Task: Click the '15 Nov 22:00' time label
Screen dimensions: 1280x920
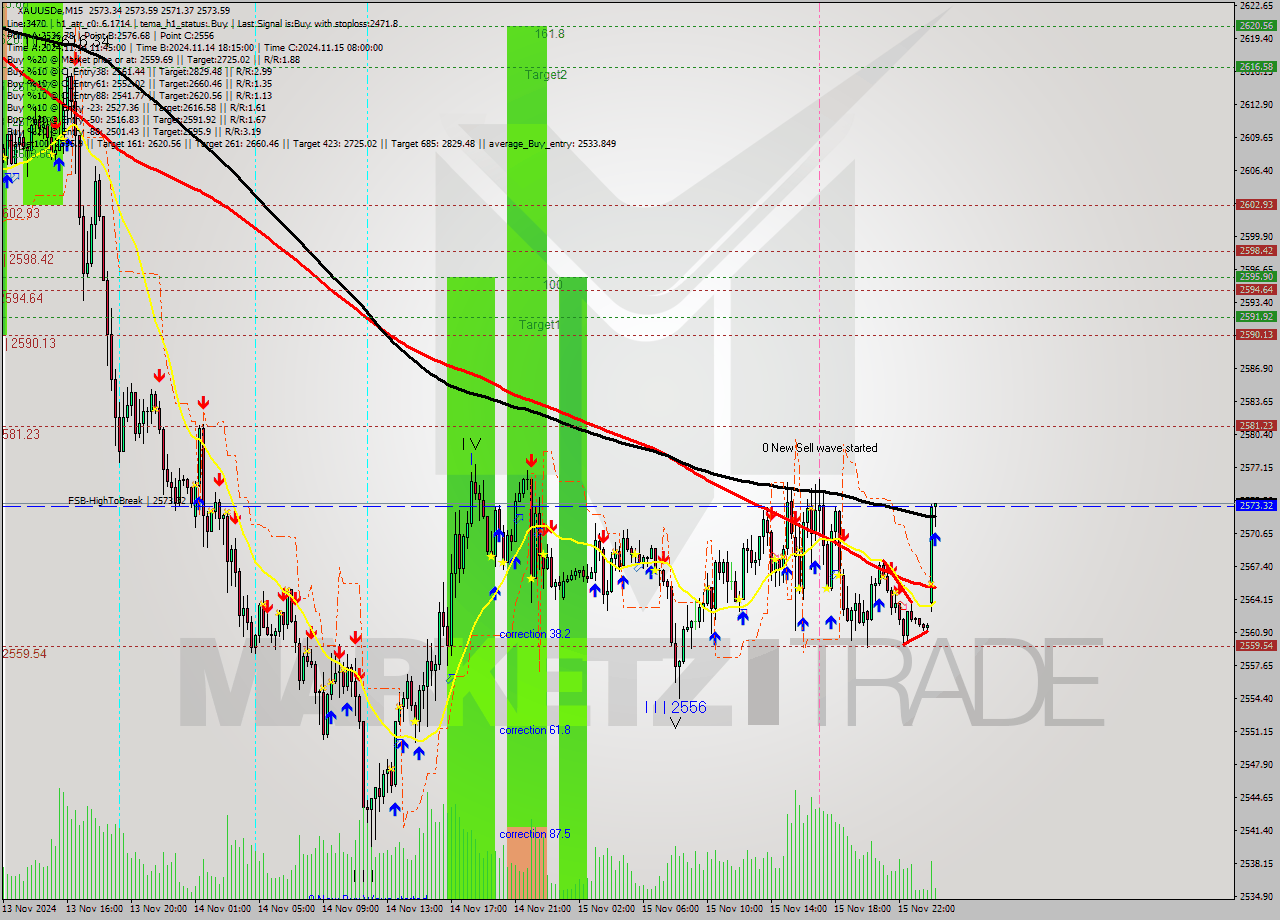Action: (926, 909)
